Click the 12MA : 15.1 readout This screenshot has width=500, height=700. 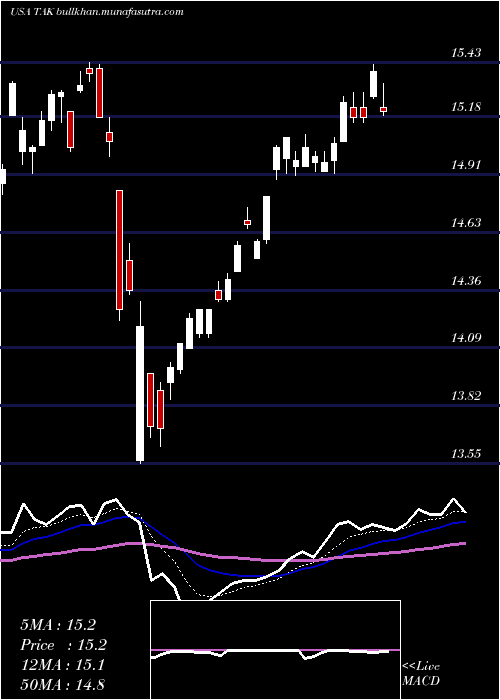(62, 665)
